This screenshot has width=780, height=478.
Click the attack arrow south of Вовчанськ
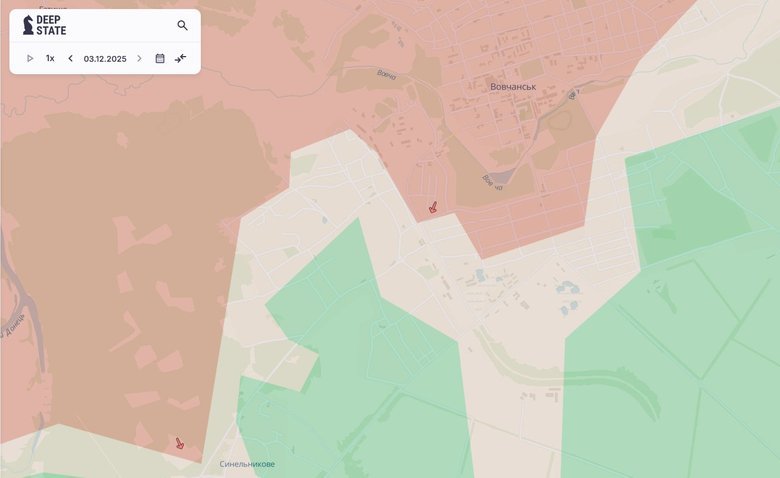pos(433,208)
